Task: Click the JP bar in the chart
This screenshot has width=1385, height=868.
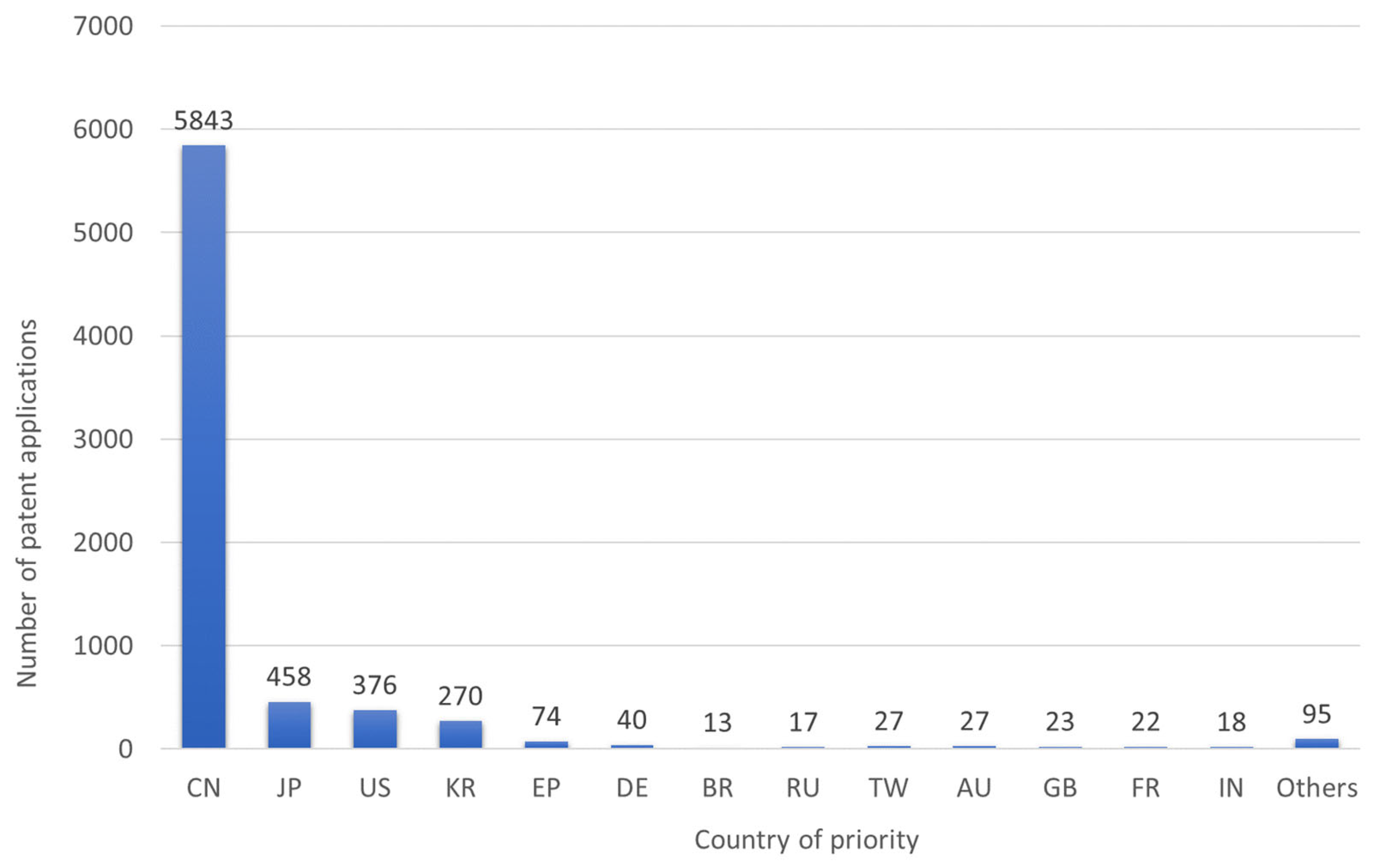Action: tap(290, 724)
